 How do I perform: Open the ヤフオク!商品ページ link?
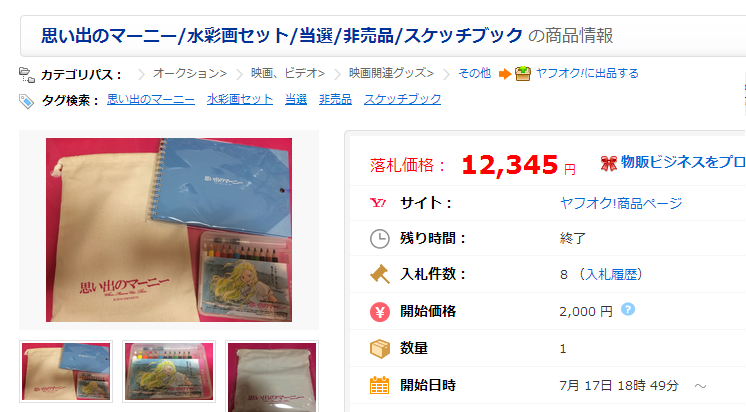click(621, 203)
